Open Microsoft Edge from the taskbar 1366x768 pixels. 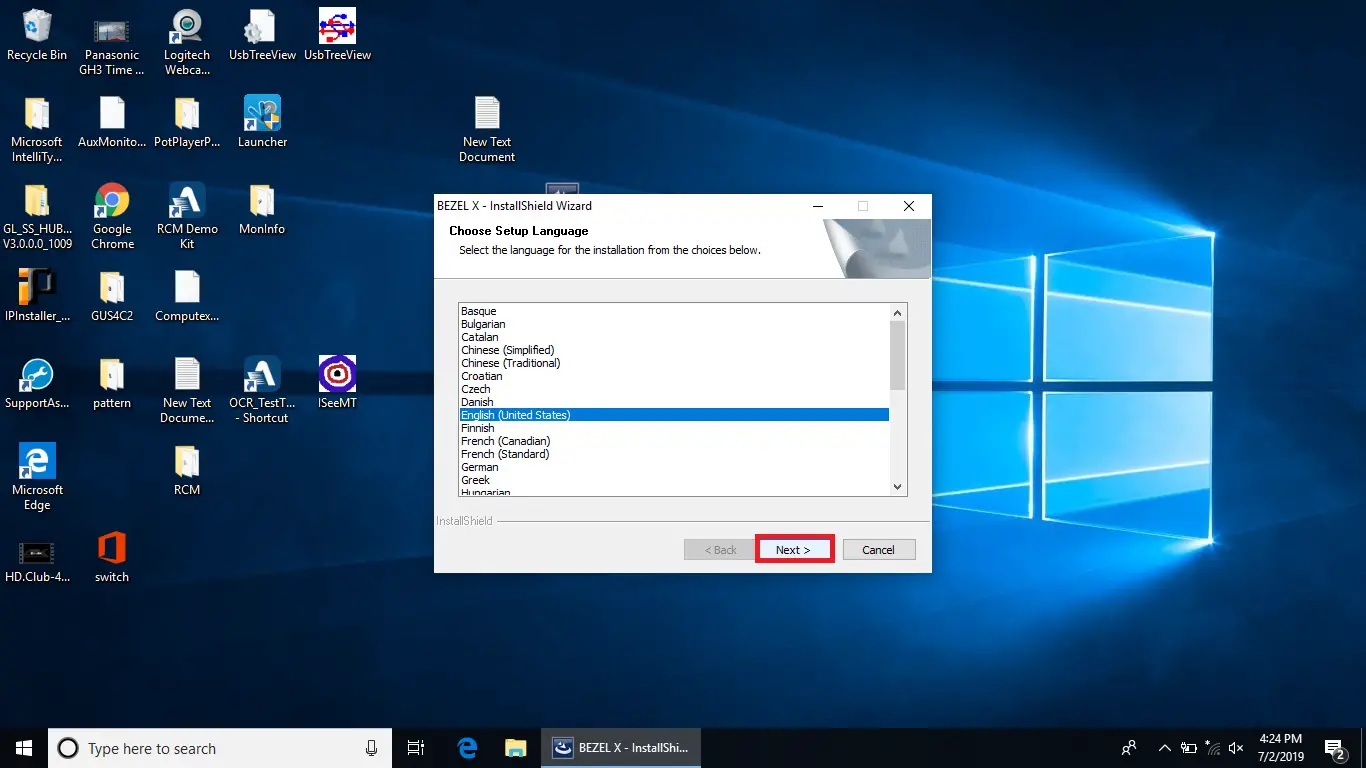(x=466, y=747)
